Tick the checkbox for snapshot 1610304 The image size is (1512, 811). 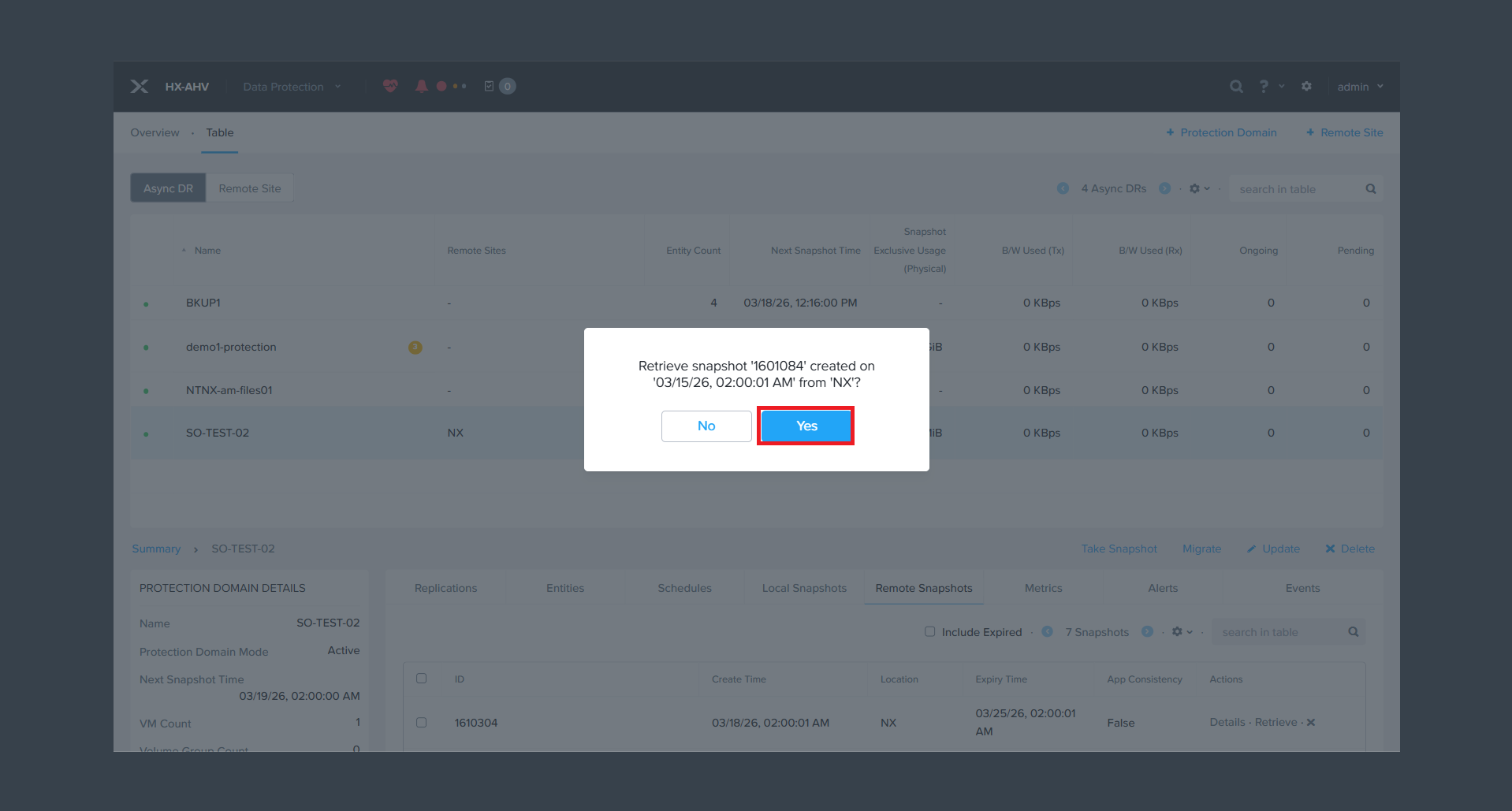[x=422, y=723]
